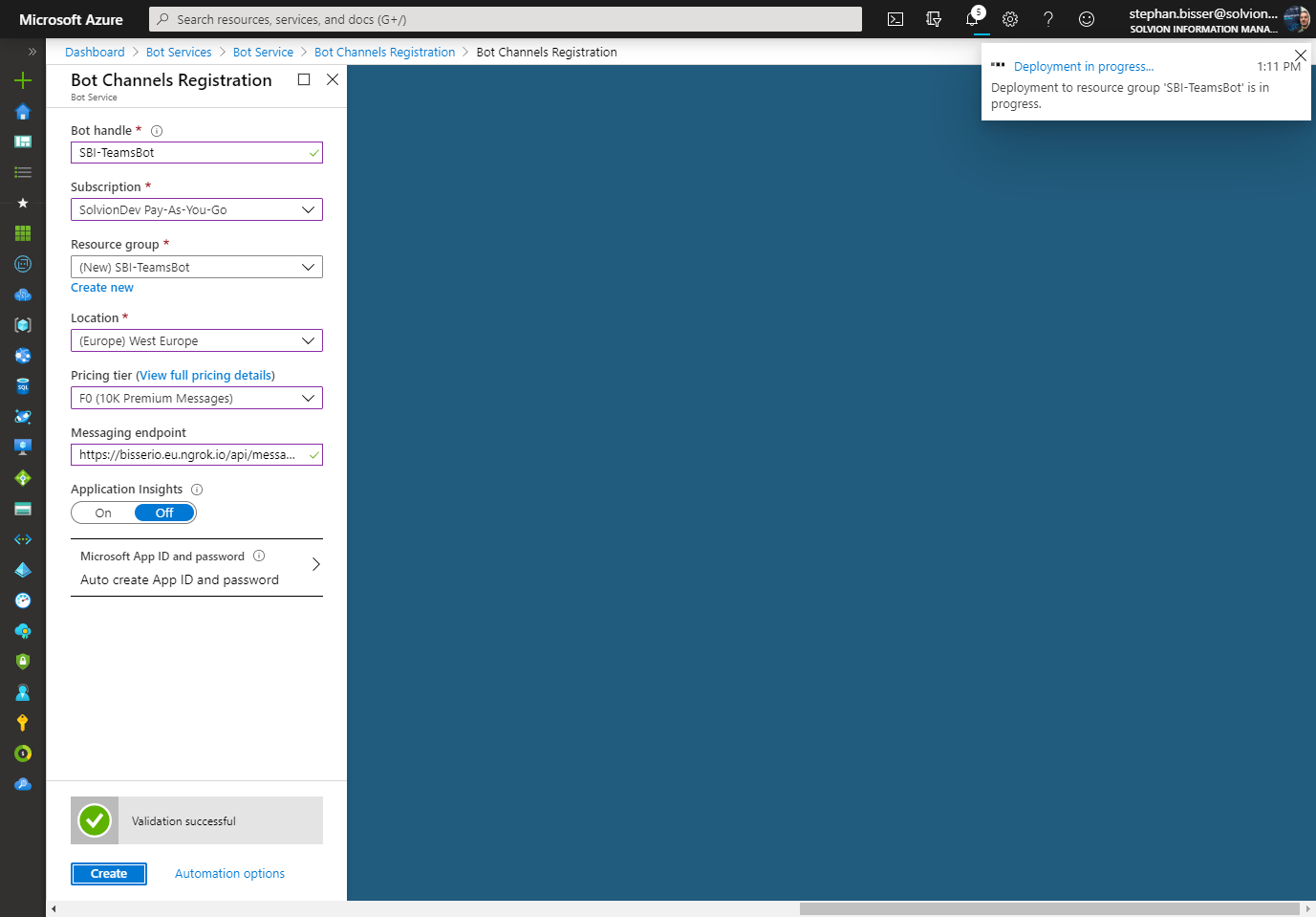1316x917 pixels.
Task: Open Automation options link
Action: tap(229, 874)
